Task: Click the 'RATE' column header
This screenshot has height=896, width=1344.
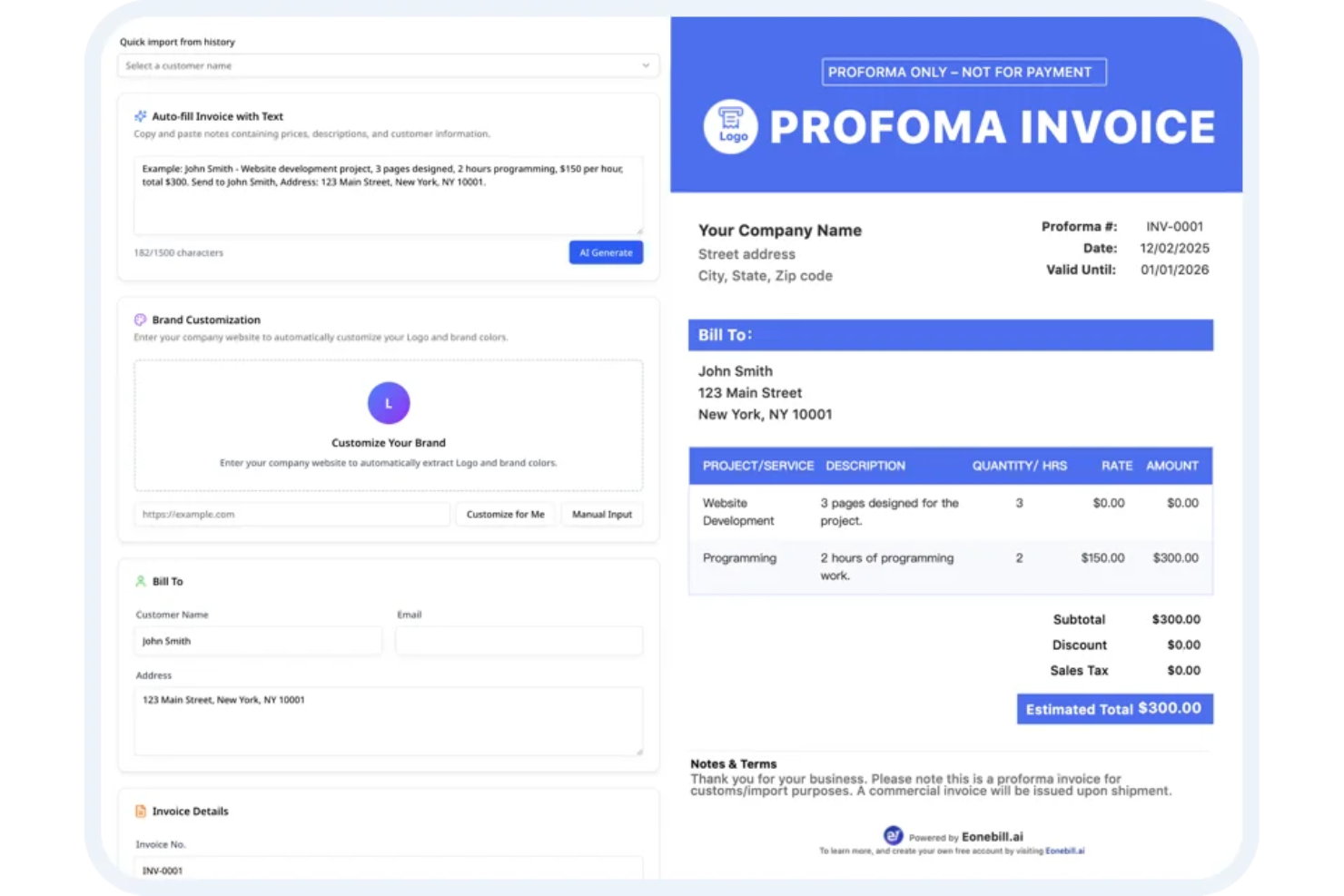Action: point(1117,466)
